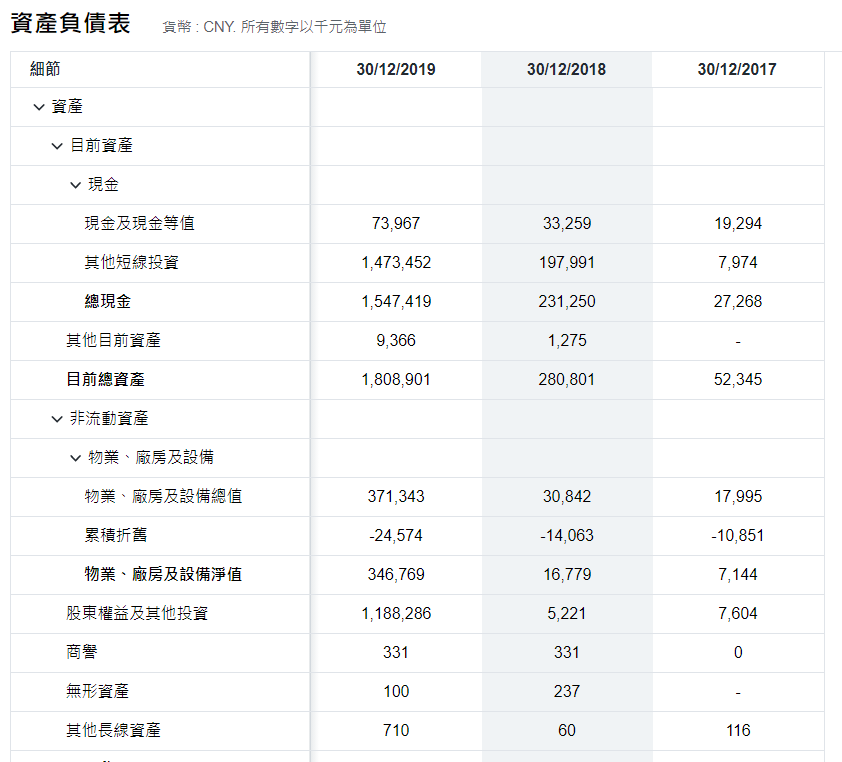This screenshot has width=842, height=762.
Task: Click the value 52,345
Action: click(x=738, y=380)
